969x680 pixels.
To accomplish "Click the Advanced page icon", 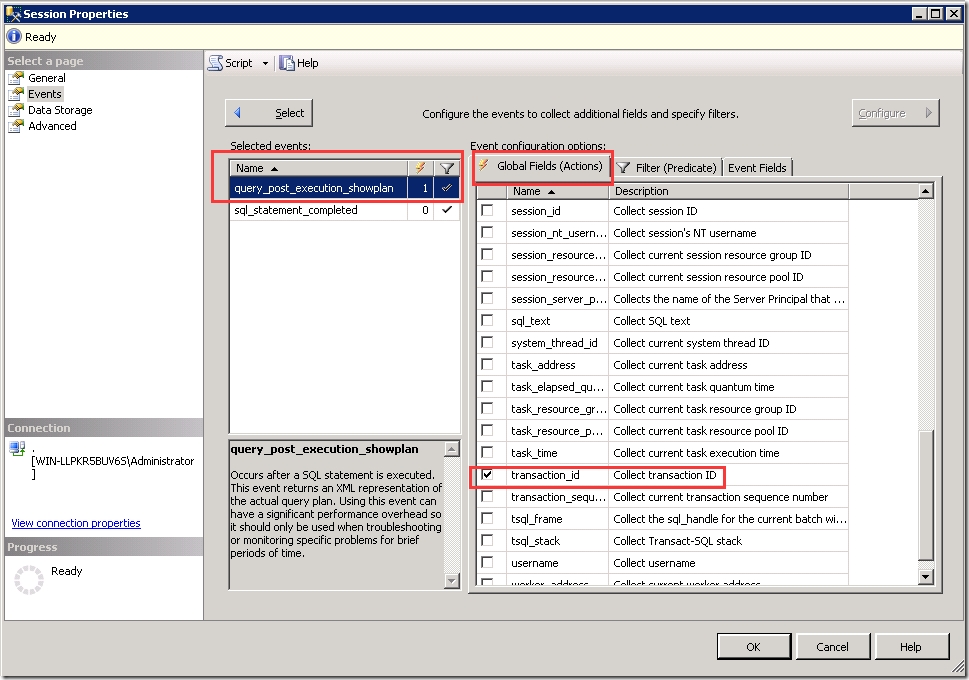I will point(16,126).
